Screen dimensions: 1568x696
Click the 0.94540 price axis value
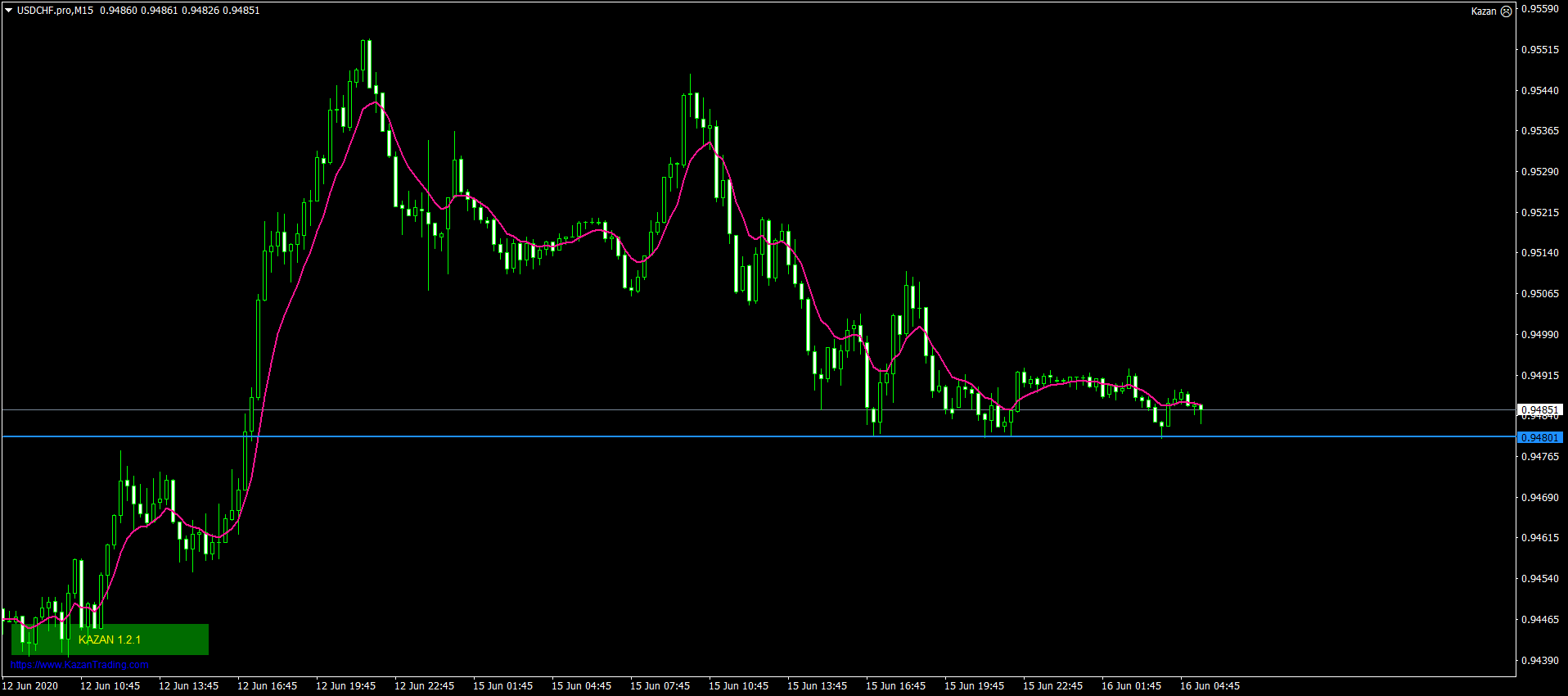click(x=1539, y=579)
